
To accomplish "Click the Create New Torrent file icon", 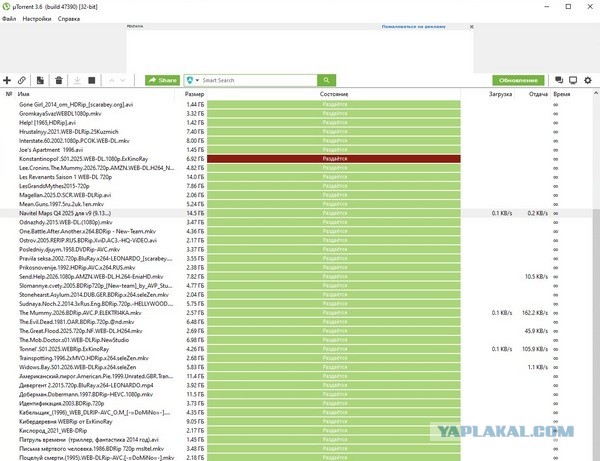I will pyautogui.click(x=40, y=80).
